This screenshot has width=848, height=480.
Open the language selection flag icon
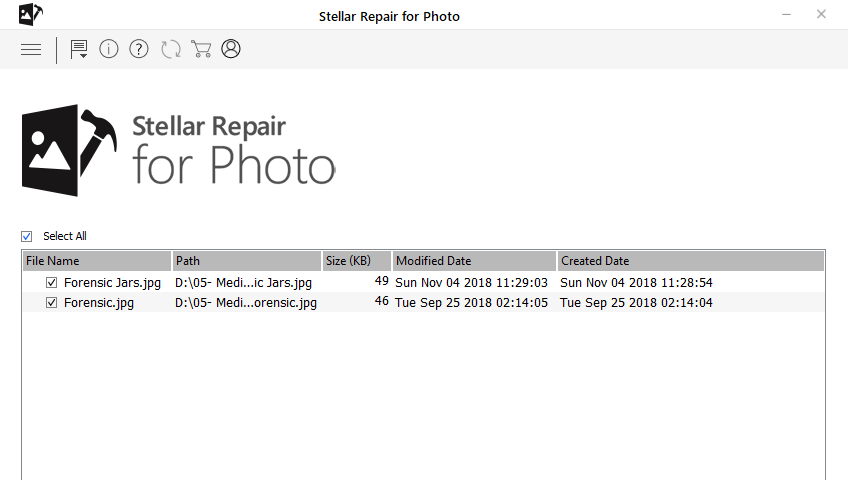[79, 49]
